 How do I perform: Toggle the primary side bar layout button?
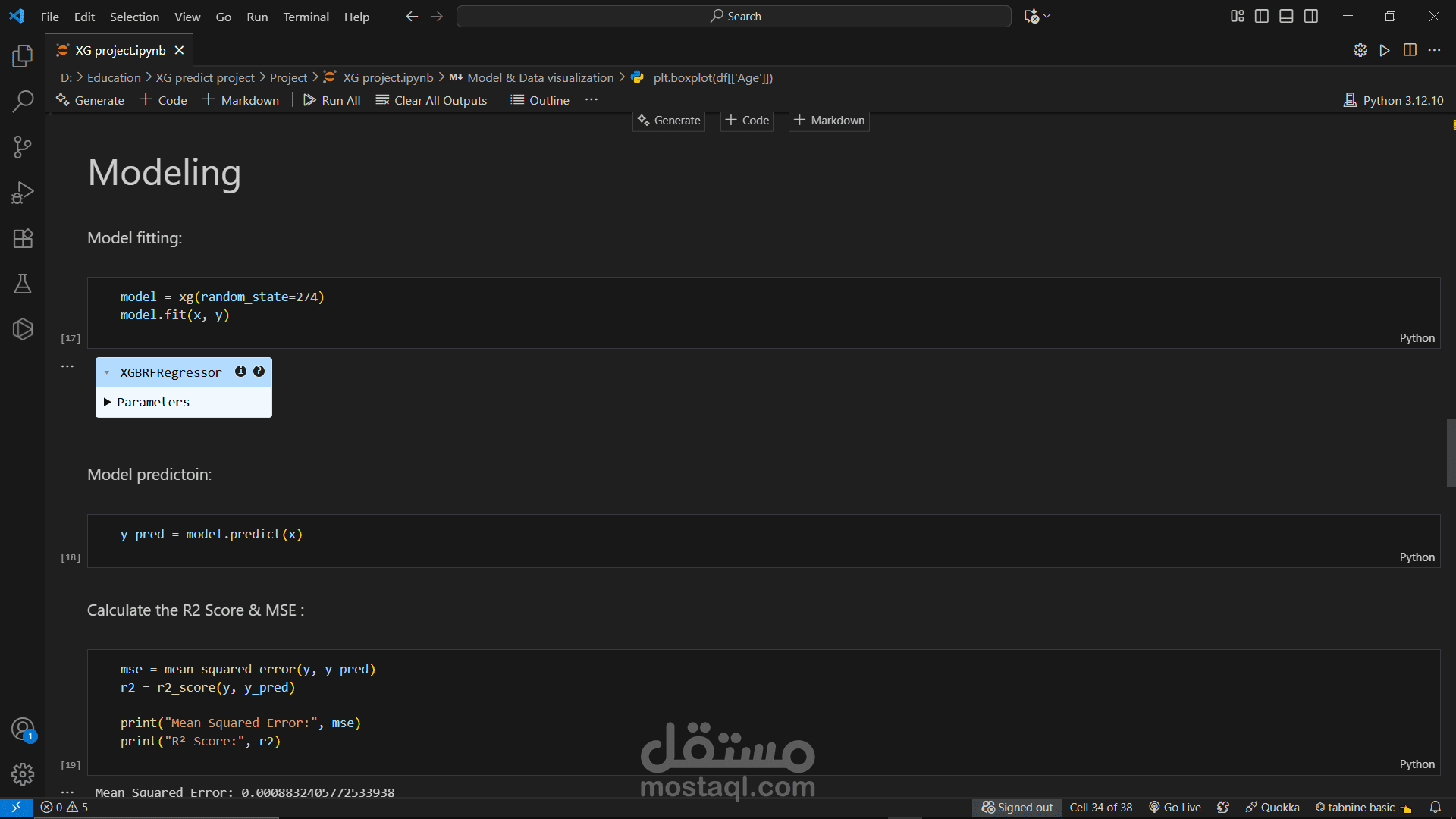1262,16
